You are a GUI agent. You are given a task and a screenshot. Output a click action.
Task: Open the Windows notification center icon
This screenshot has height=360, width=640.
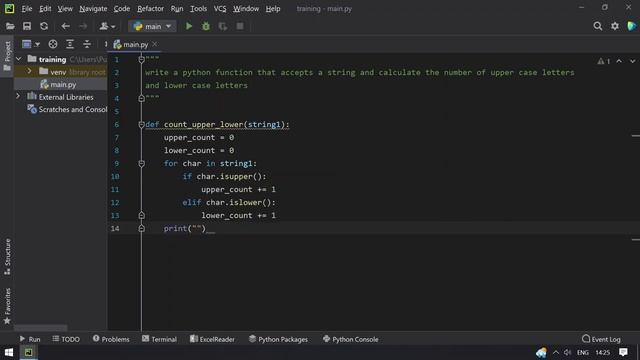pyautogui.click(x=623, y=352)
